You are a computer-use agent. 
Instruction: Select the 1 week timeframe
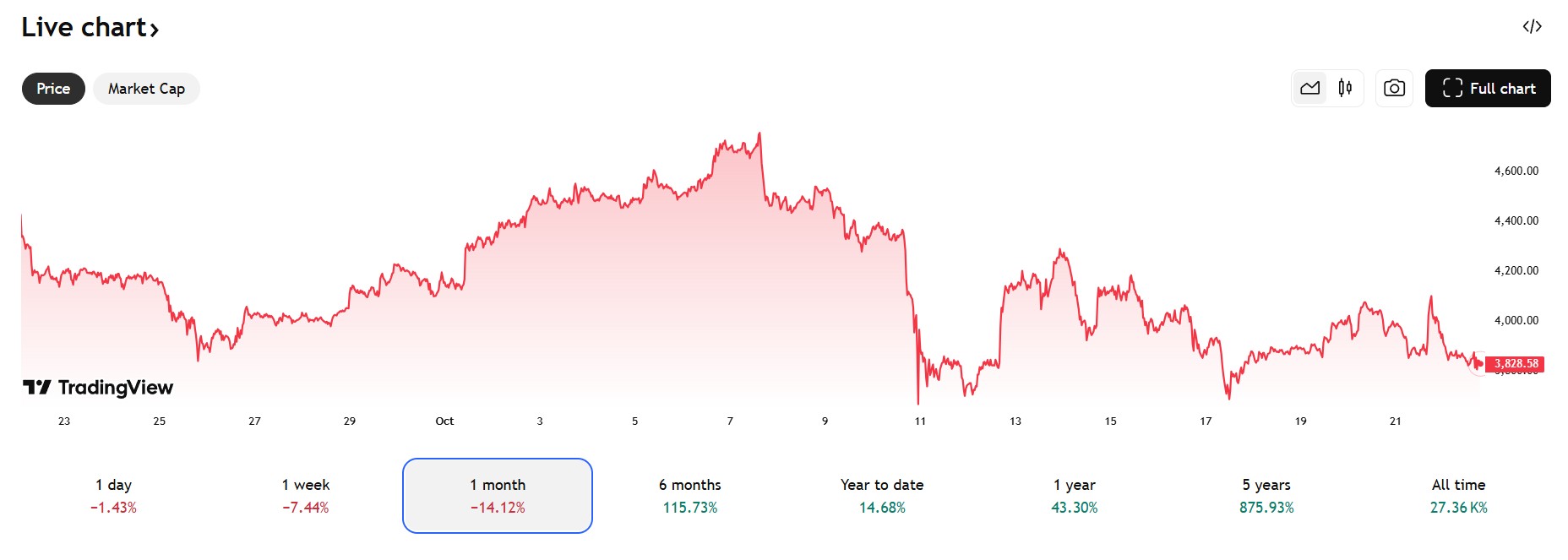[306, 496]
